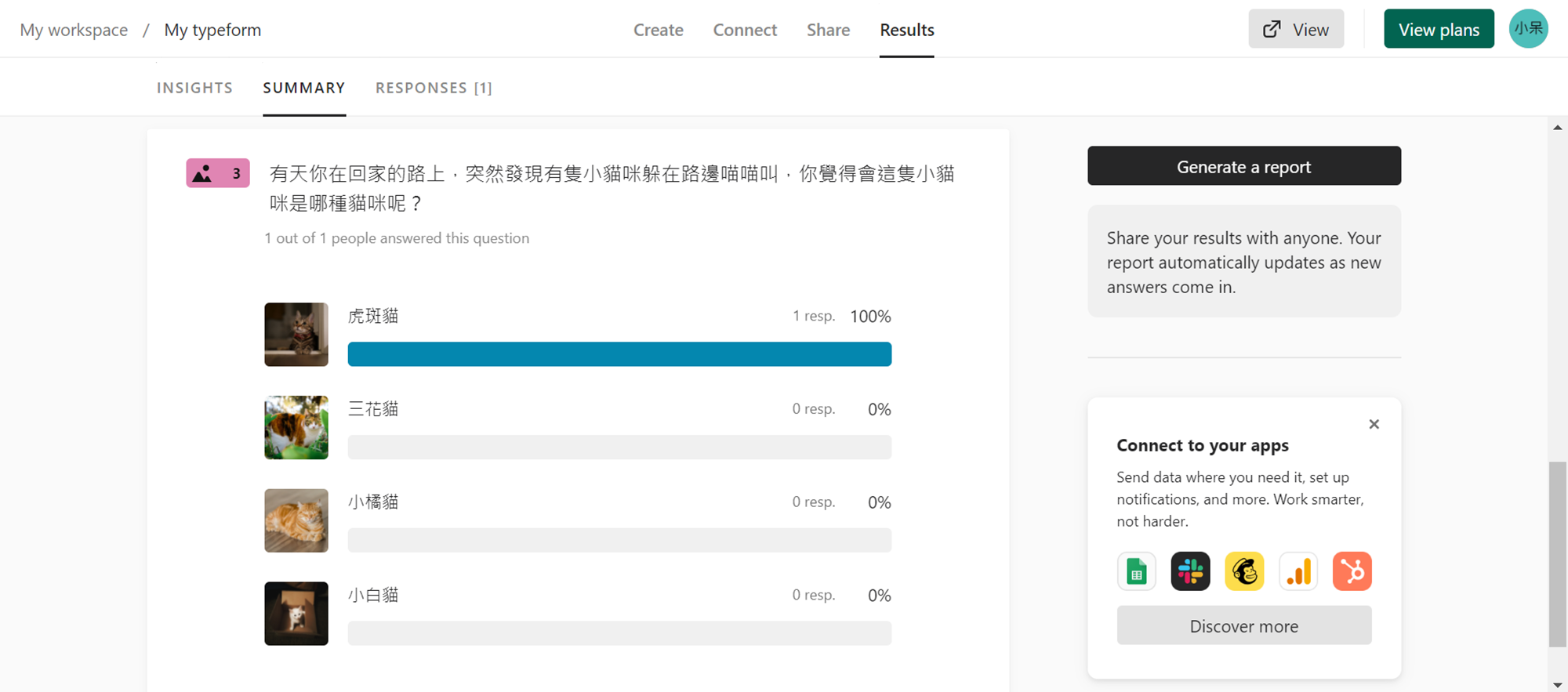The width and height of the screenshot is (1568, 692).
Task: Switch to the Insights tab
Action: click(x=194, y=88)
